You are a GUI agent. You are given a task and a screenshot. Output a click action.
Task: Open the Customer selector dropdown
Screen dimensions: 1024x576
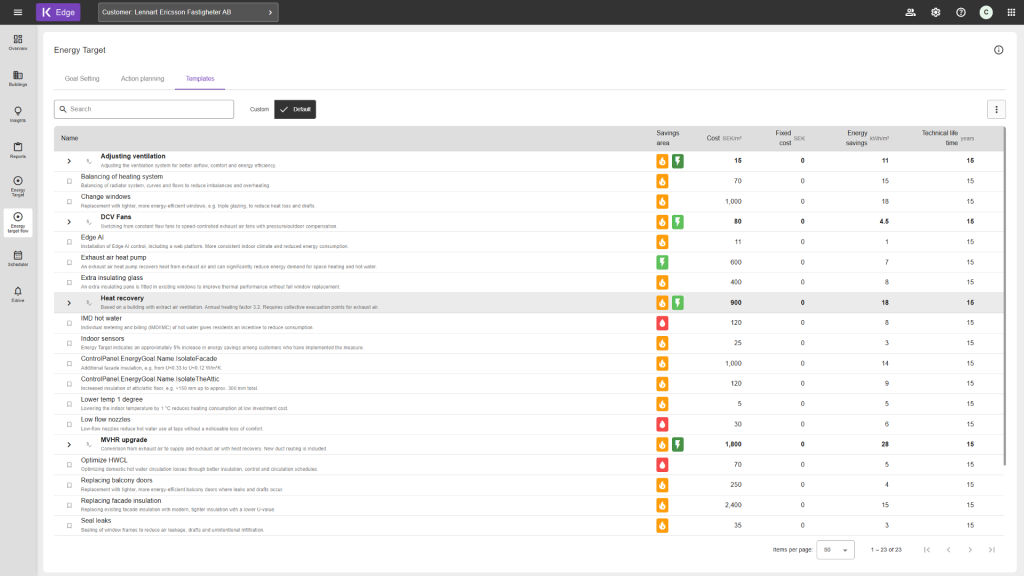[188, 12]
